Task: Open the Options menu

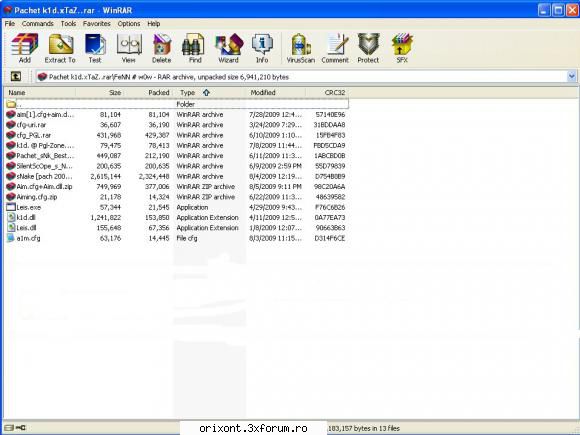Action: (129, 24)
